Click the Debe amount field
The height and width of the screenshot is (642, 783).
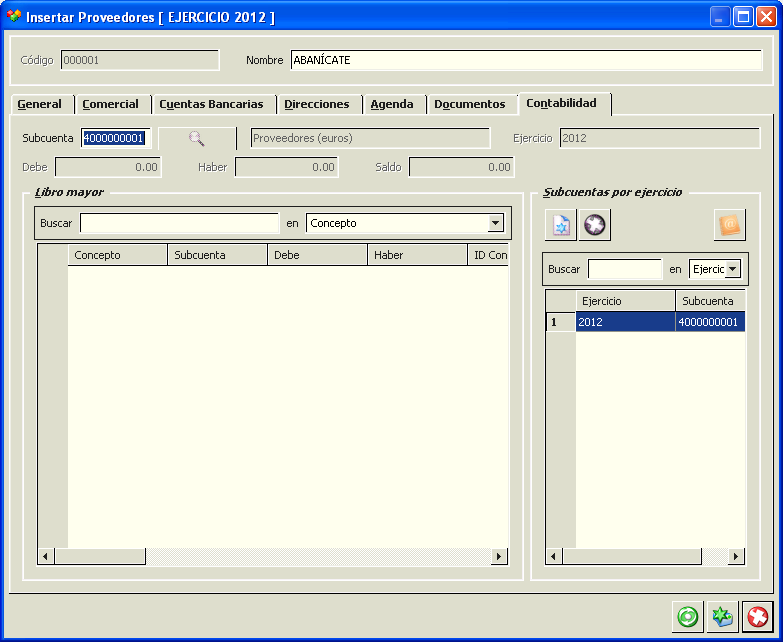click(x=108, y=167)
